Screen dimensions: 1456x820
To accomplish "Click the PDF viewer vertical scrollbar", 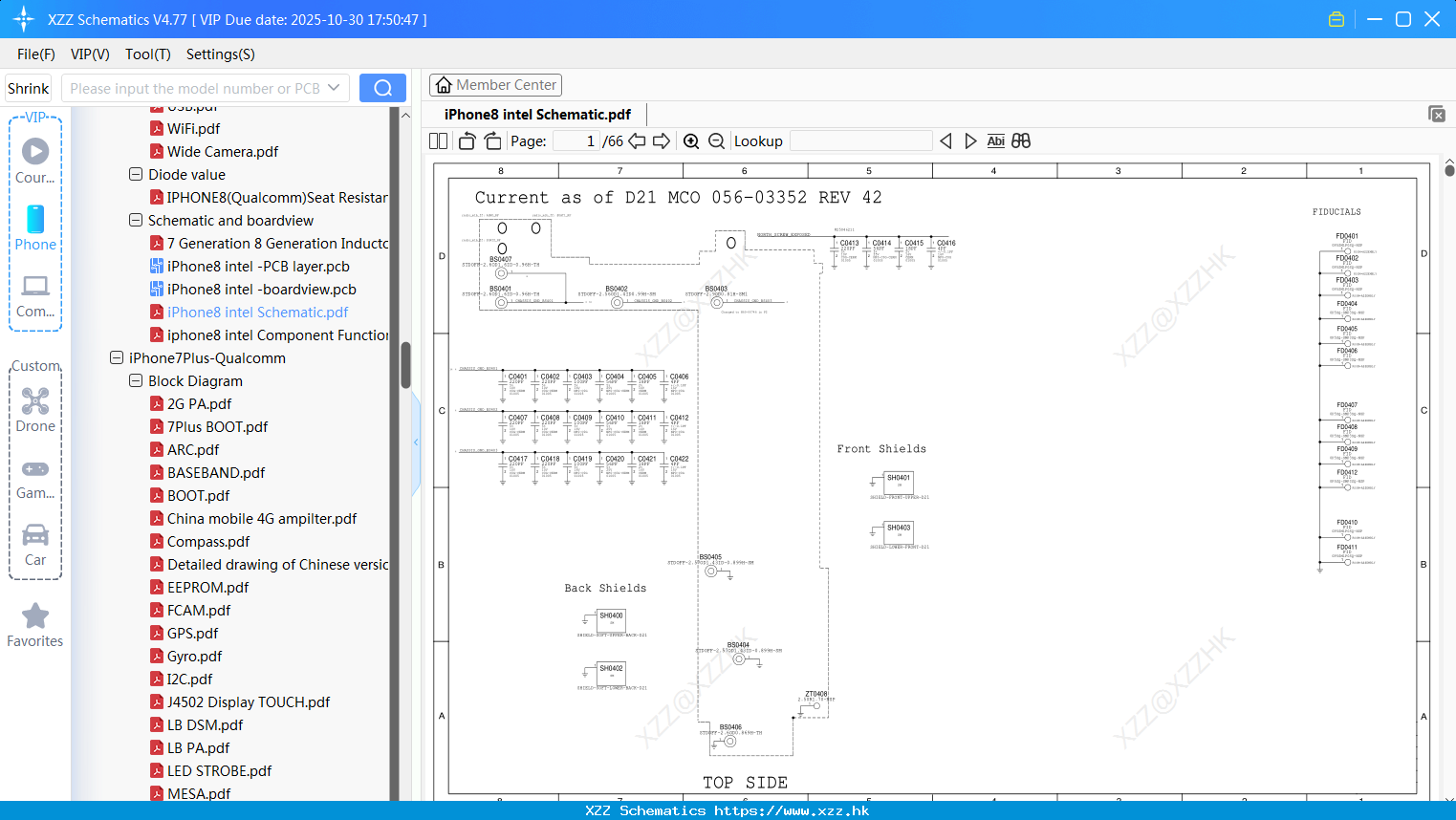I will pyautogui.click(x=1449, y=170).
